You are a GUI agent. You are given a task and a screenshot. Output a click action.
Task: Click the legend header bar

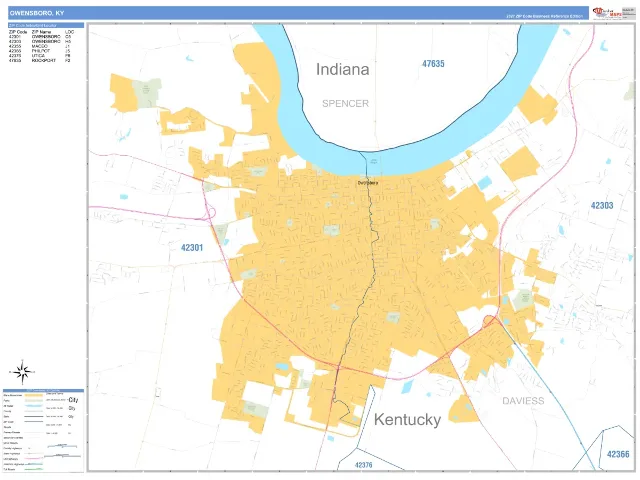[43, 391]
